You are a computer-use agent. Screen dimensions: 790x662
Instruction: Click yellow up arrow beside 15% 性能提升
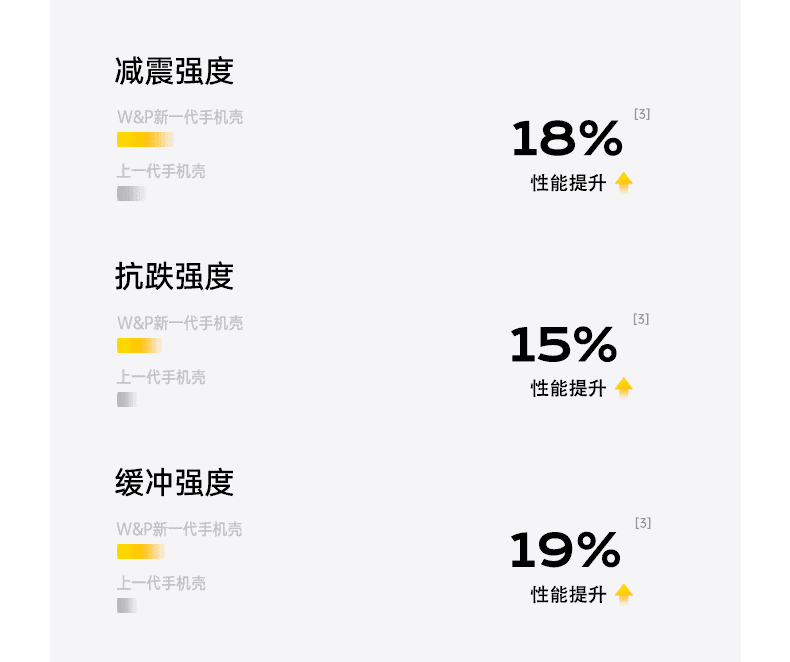click(624, 388)
